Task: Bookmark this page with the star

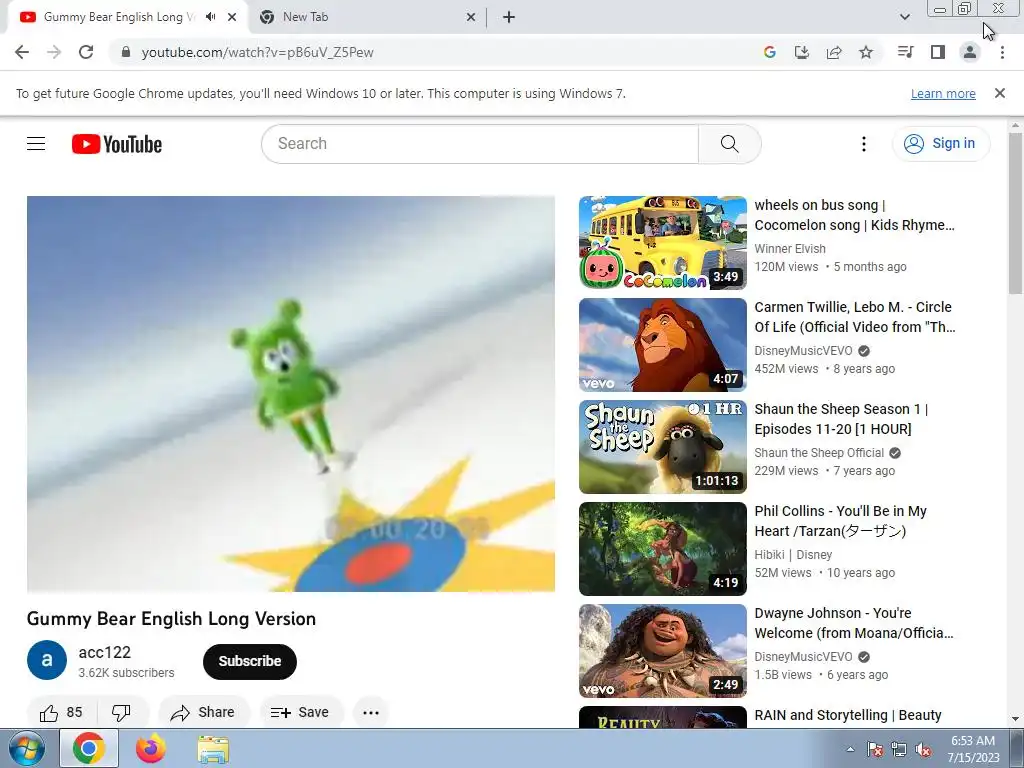Action: [x=866, y=52]
